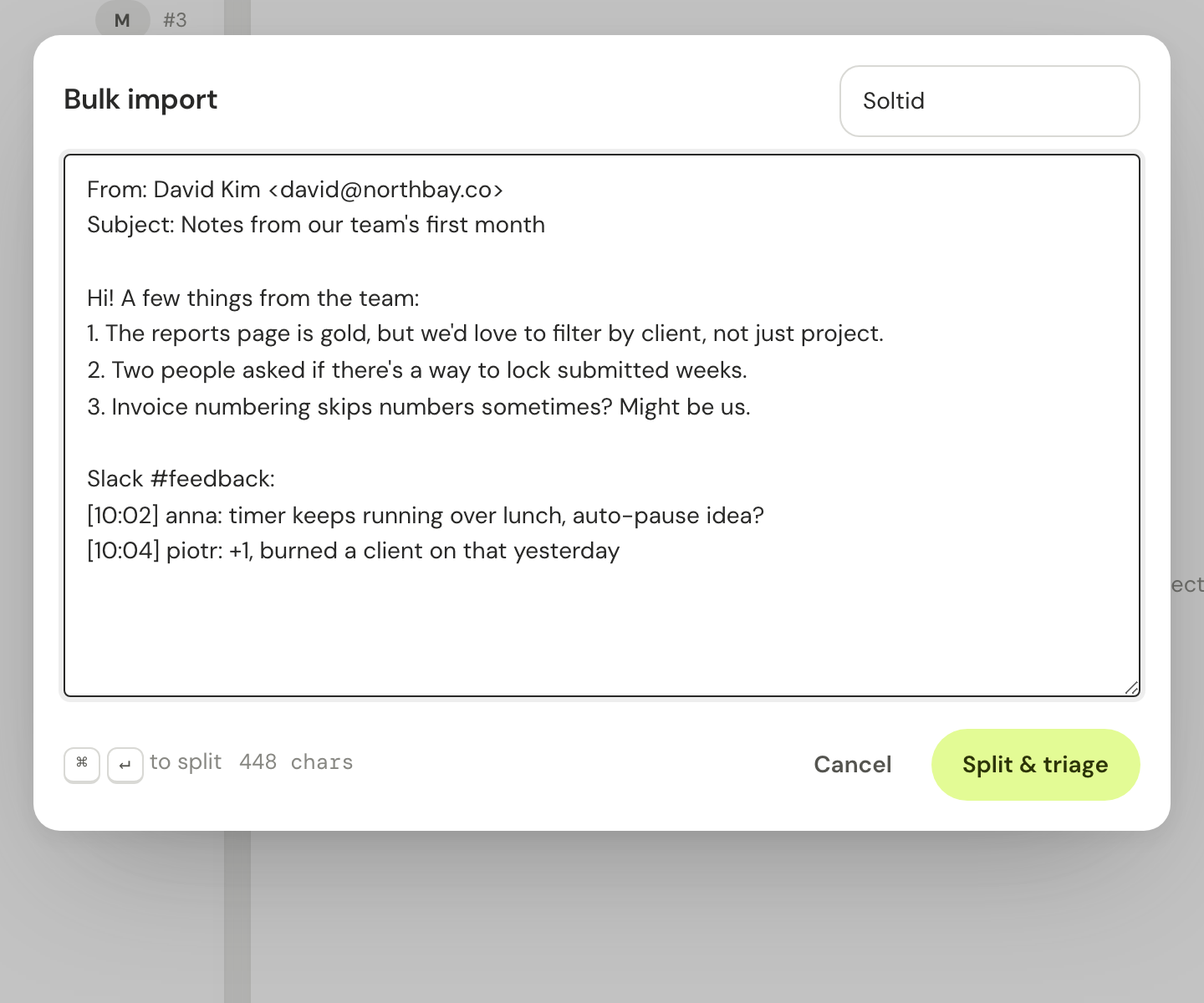This screenshot has height=1003, width=1204.
Task: Click the [10:02] anna message line
Action: coord(426,516)
